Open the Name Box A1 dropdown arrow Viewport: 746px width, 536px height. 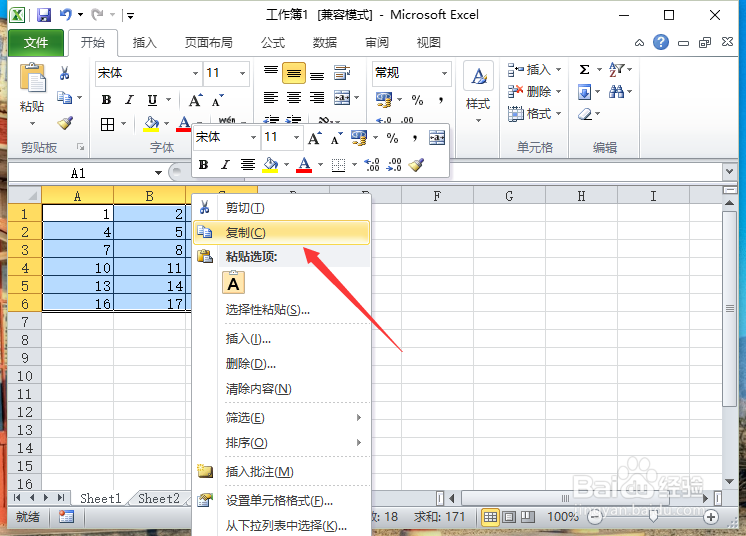158,173
